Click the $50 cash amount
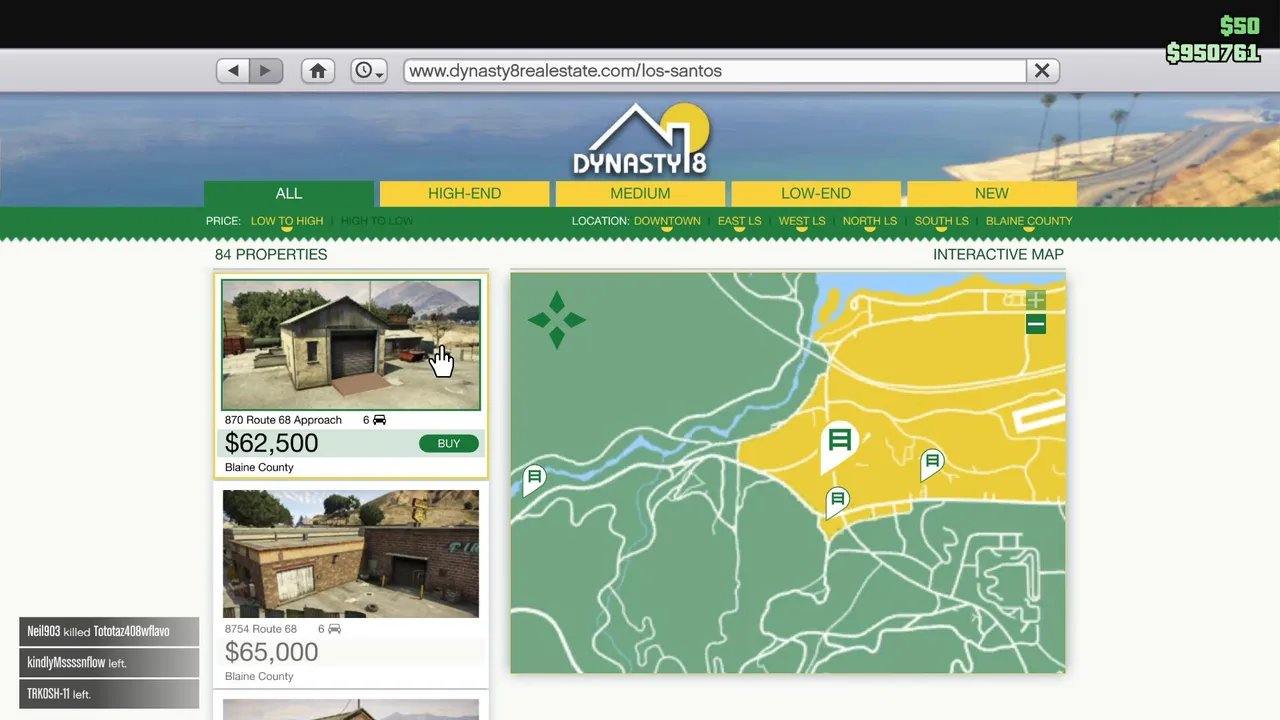 tap(1240, 26)
